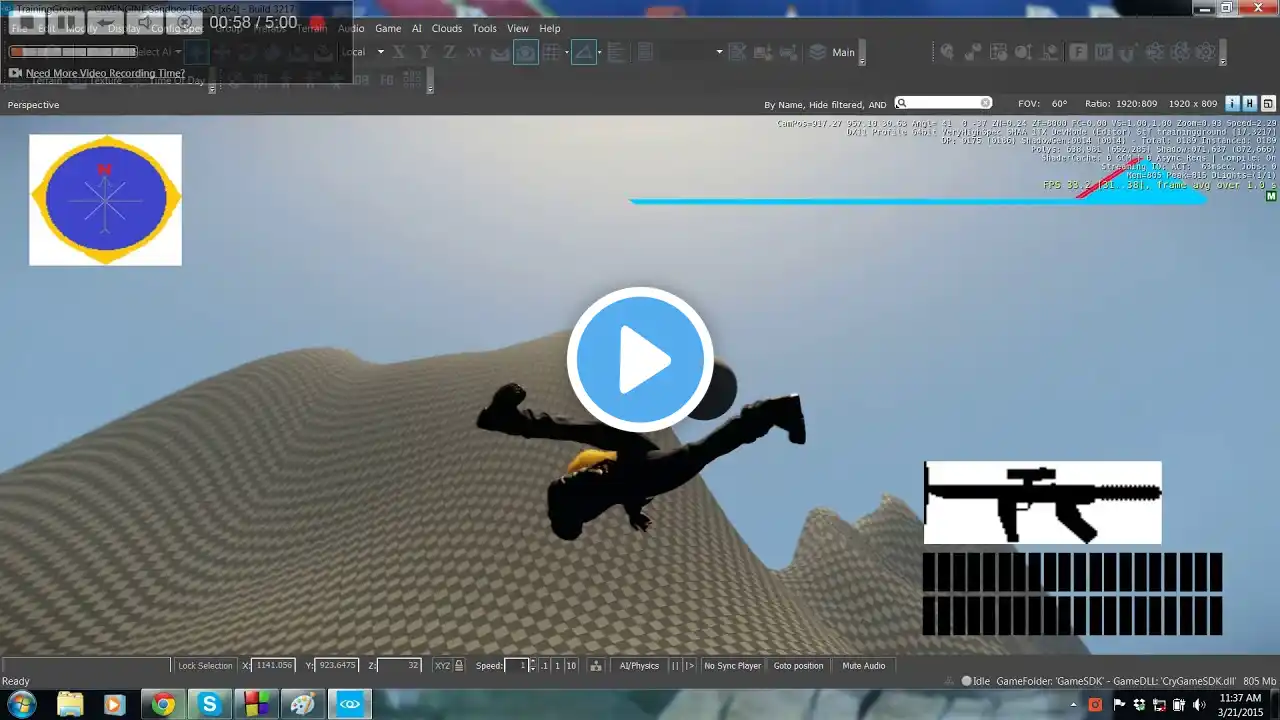This screenshot has width=1280, height=720.
Task: Click the Mute Audio button
Action: point(864,665)
